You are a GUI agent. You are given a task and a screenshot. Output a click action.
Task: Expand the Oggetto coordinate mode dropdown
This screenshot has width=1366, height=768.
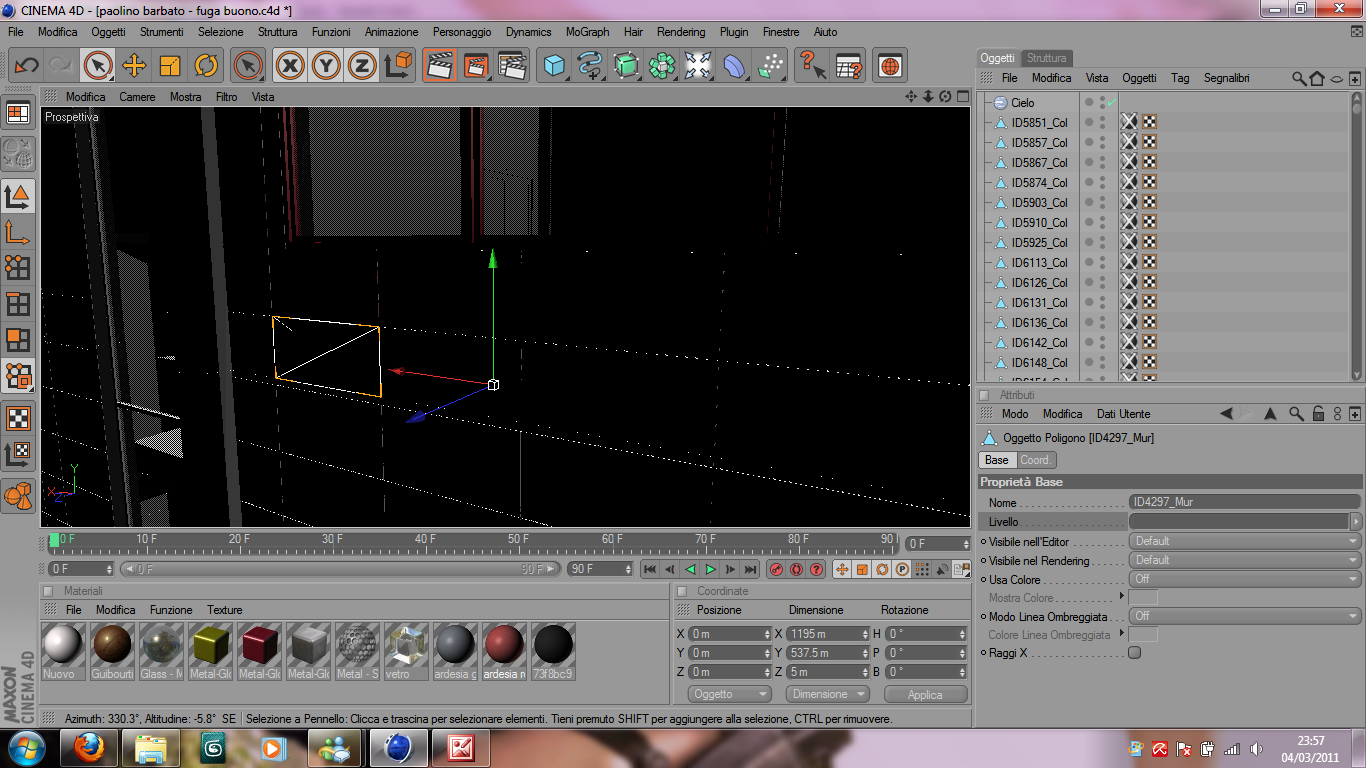(729, 694)
